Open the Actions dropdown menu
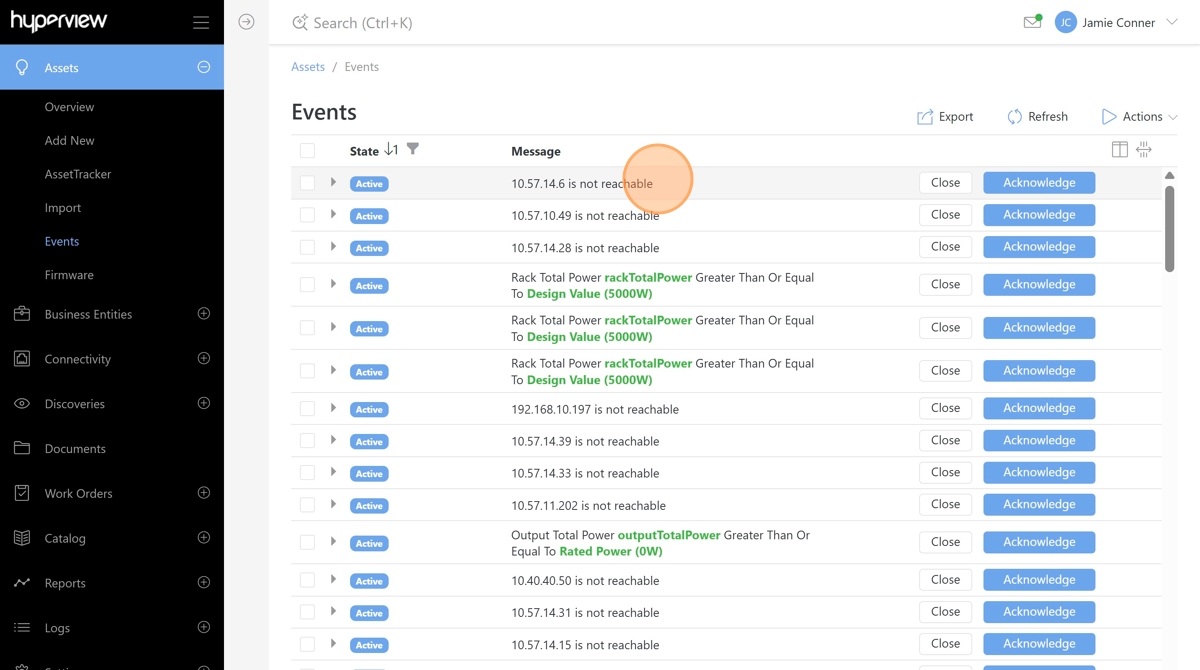This screenshot has width=1200, height=670. point(1139,117)
